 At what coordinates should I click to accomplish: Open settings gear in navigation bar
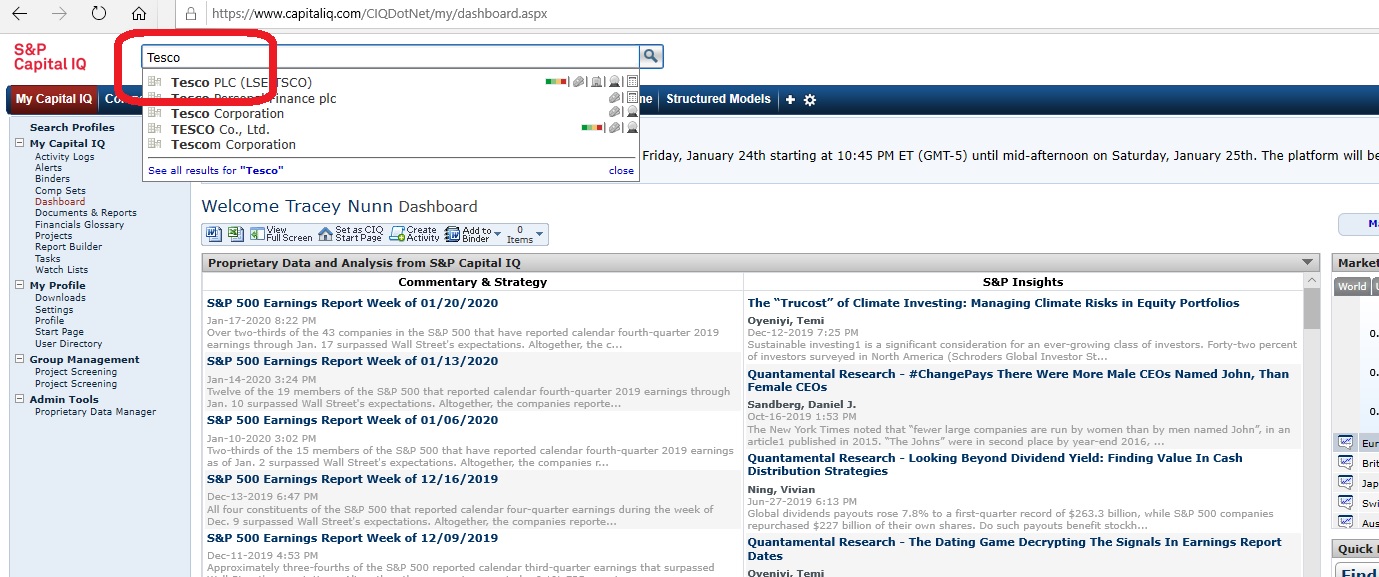click(810, 100)
